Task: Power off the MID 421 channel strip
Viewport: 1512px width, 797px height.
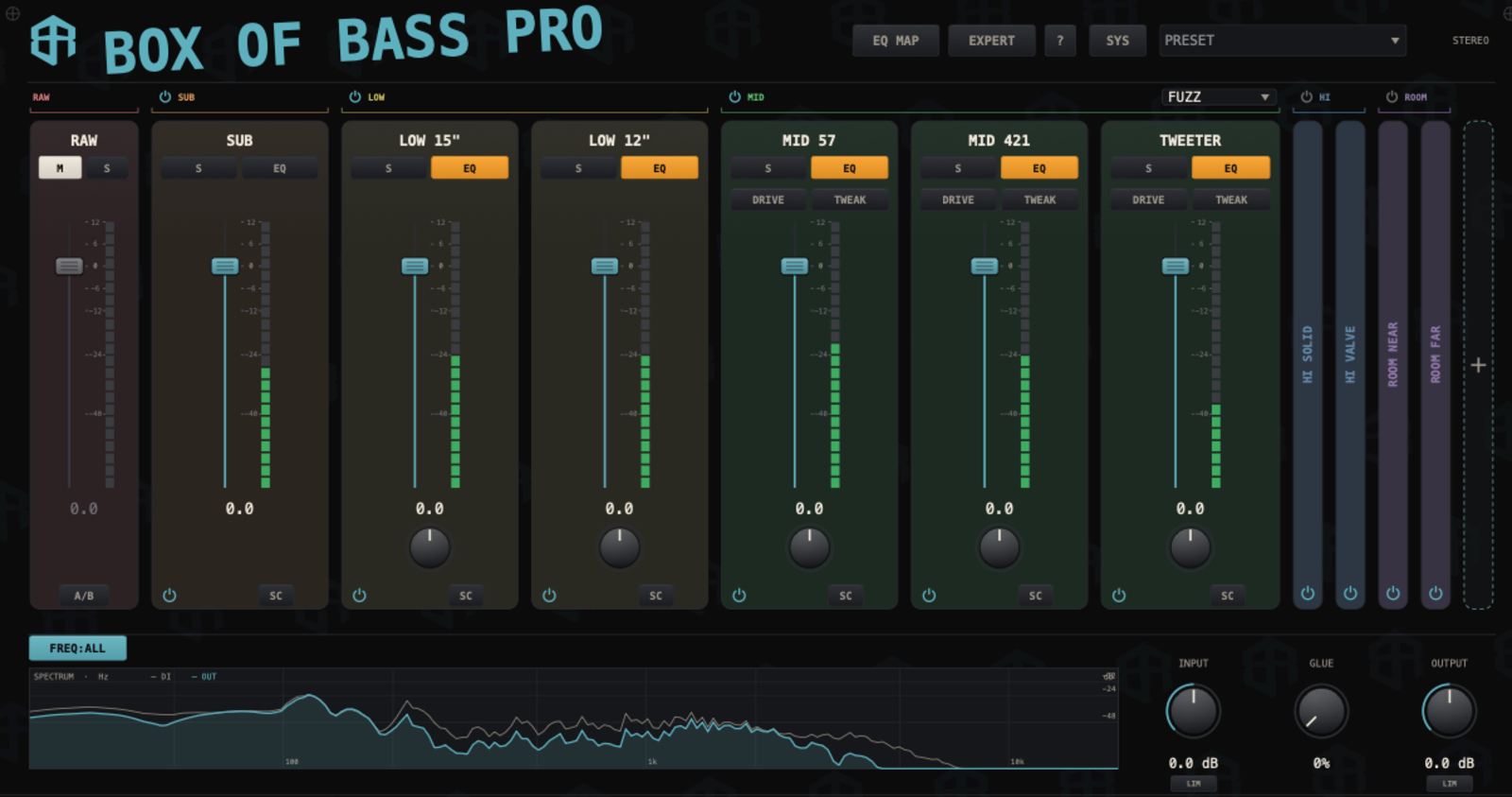Action: (x=929, y=596)
